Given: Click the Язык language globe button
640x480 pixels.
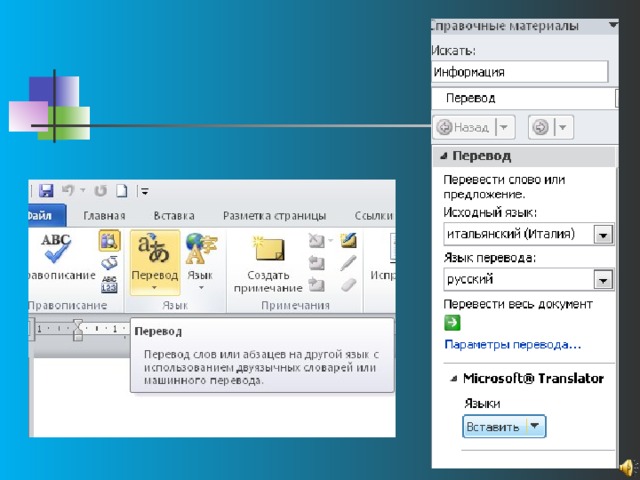Looking at the screenshot, I should pos(200,261).
